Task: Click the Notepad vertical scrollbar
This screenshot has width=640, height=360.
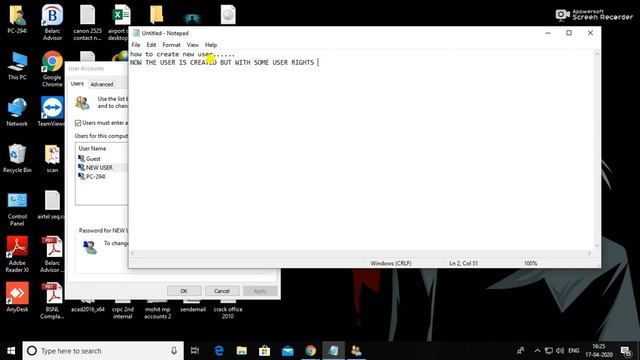Action: tap(597, 150)
